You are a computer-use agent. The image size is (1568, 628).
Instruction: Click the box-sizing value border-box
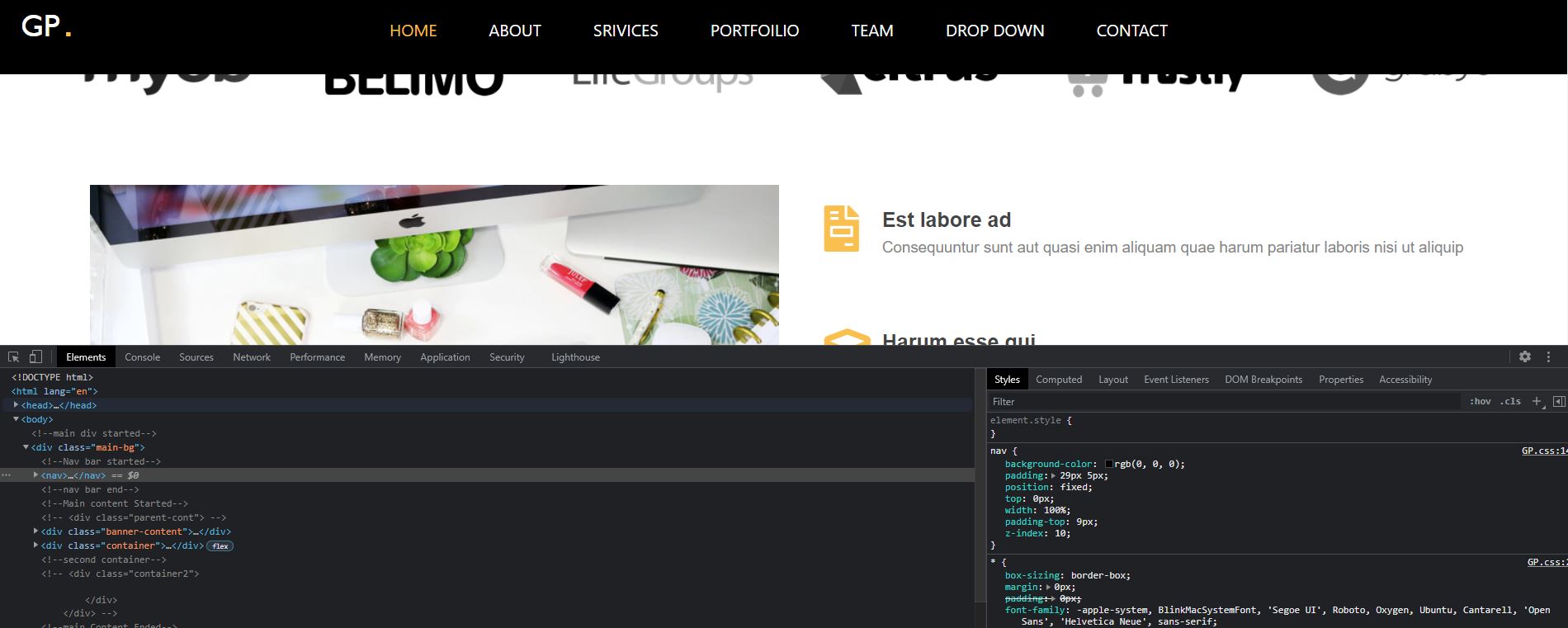tap(1098, 575)
